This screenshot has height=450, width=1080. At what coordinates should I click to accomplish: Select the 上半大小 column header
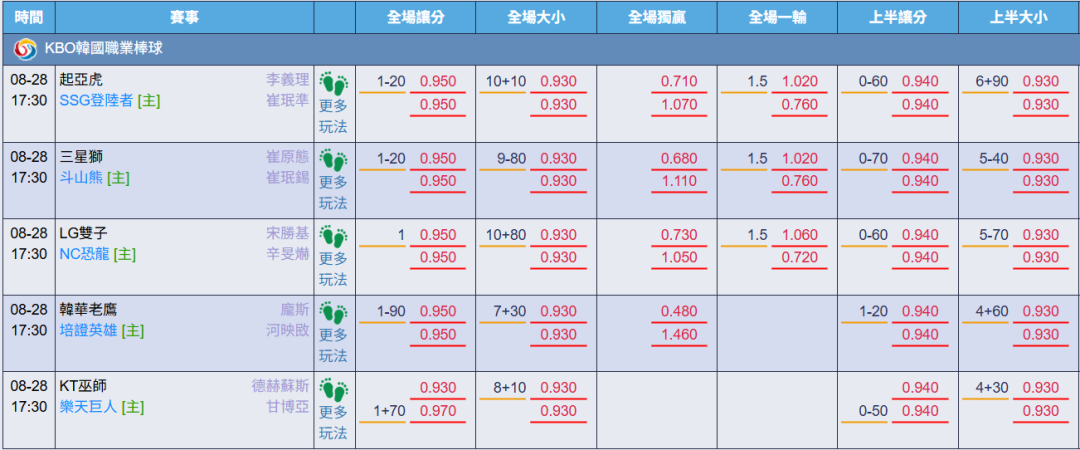(1019, 17)
